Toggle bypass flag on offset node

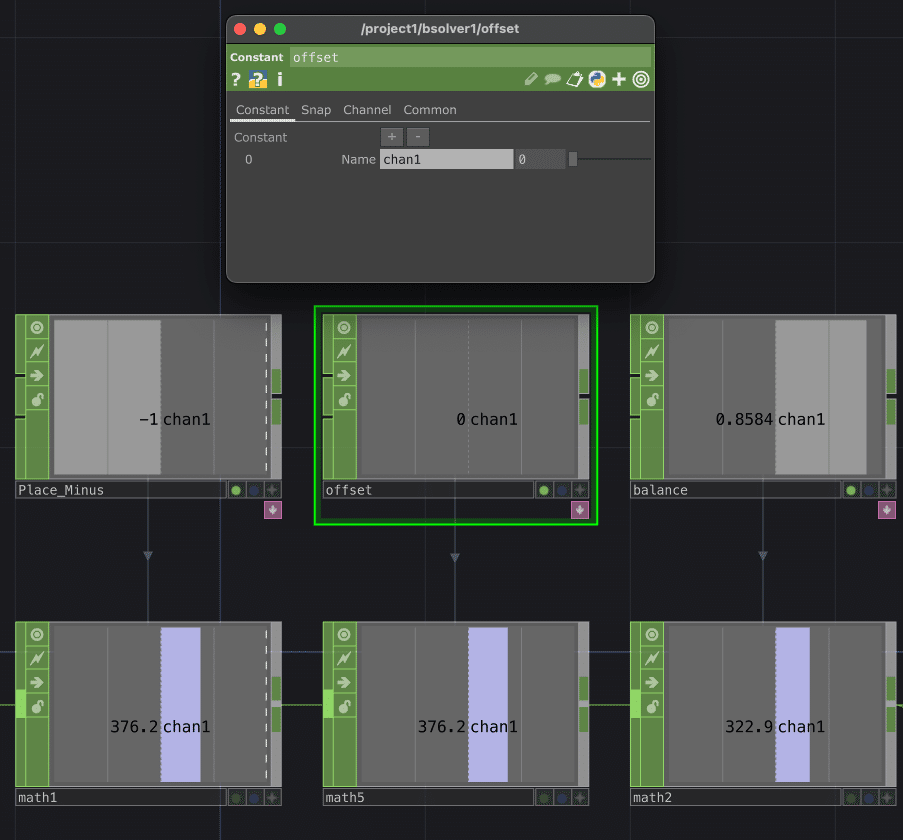click(344, 375)
